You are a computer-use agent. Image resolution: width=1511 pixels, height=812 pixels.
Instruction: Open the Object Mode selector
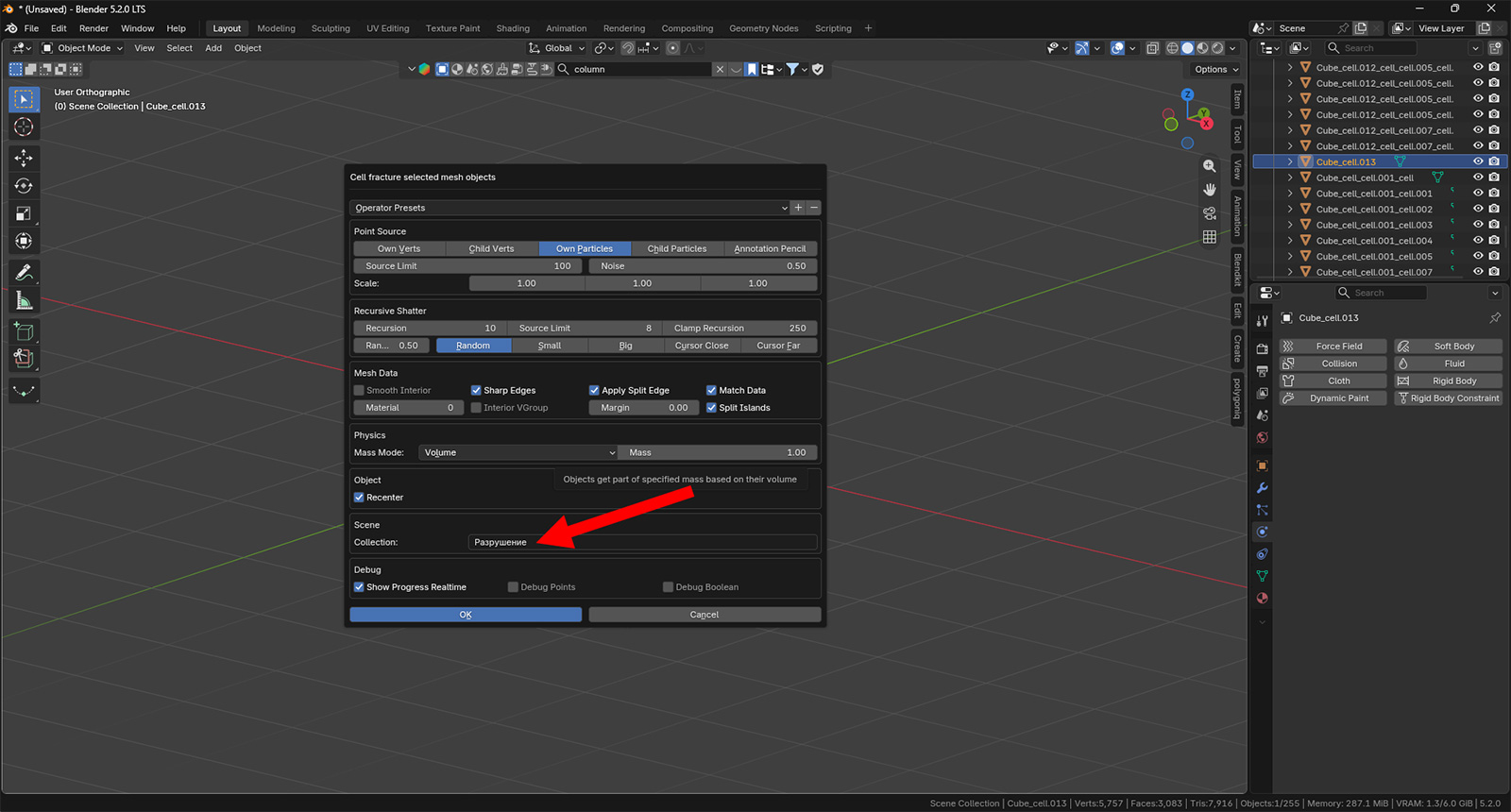82,48
